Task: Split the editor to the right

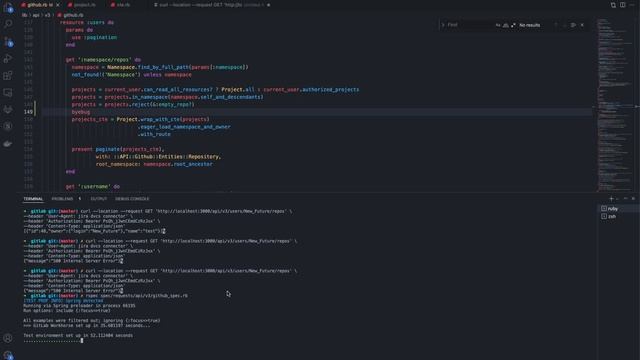Action: click(622, 5)
